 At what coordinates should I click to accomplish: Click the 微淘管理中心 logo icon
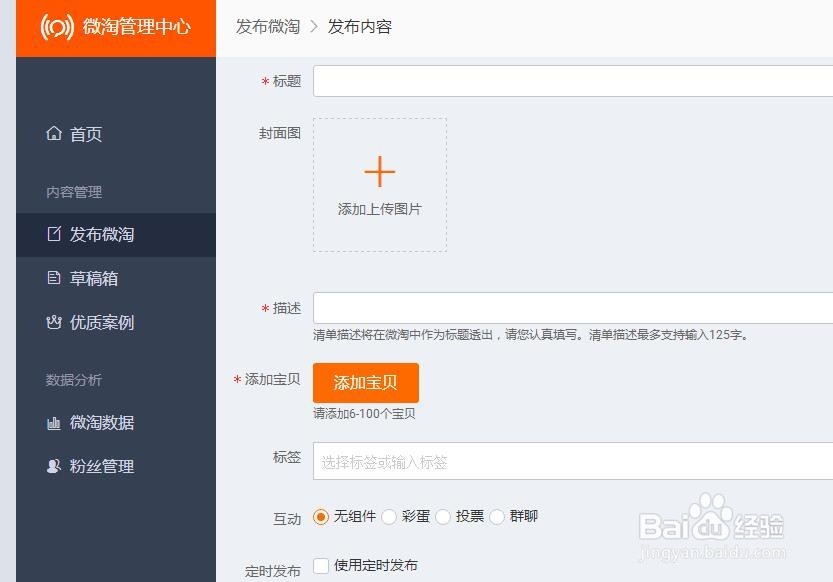(x=57, y=27)
